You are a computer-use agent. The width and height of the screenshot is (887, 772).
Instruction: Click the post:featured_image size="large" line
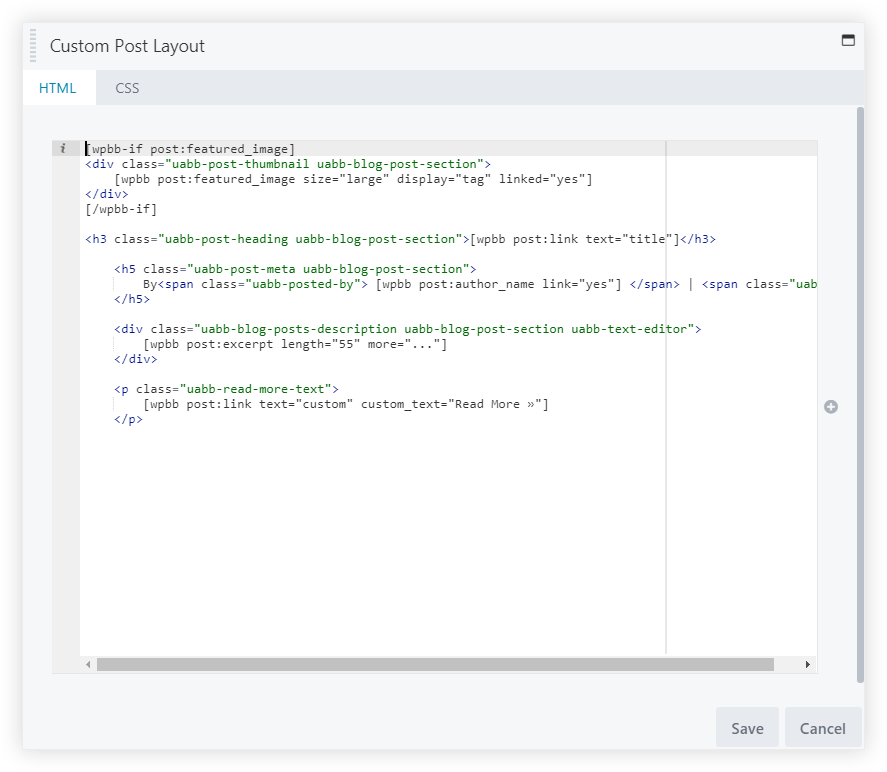tap(353, 179)
